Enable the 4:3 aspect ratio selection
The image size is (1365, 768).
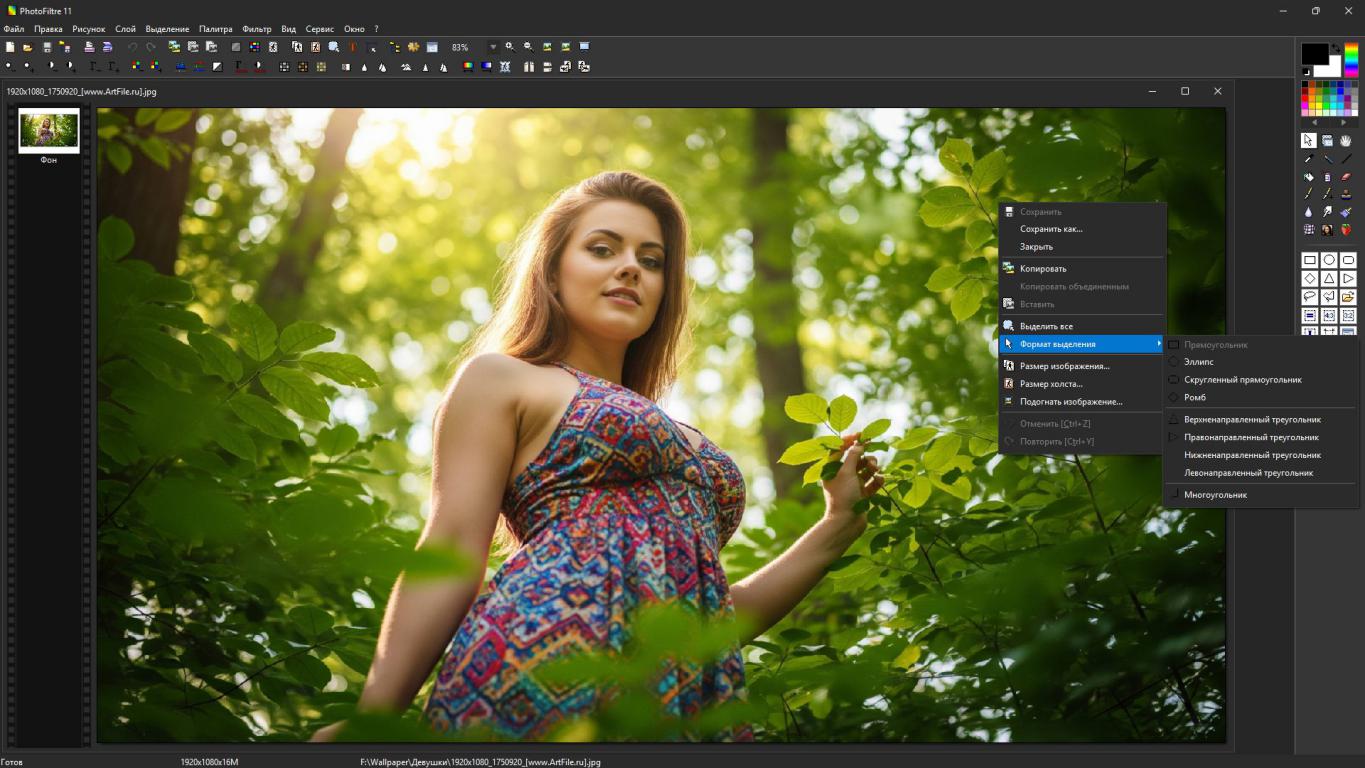pos(1329,316)
